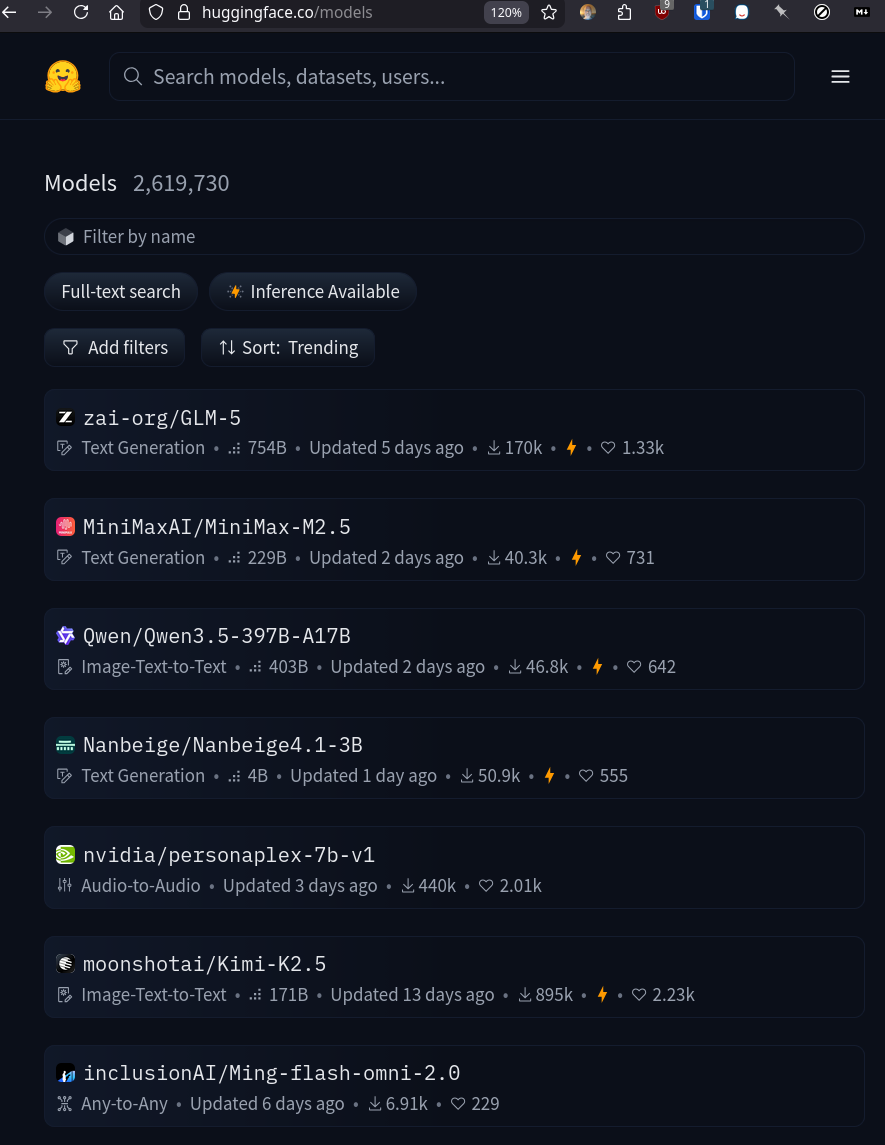Open MiniMaxAI/MiniMax-M2.5 model card

[217, 527]
